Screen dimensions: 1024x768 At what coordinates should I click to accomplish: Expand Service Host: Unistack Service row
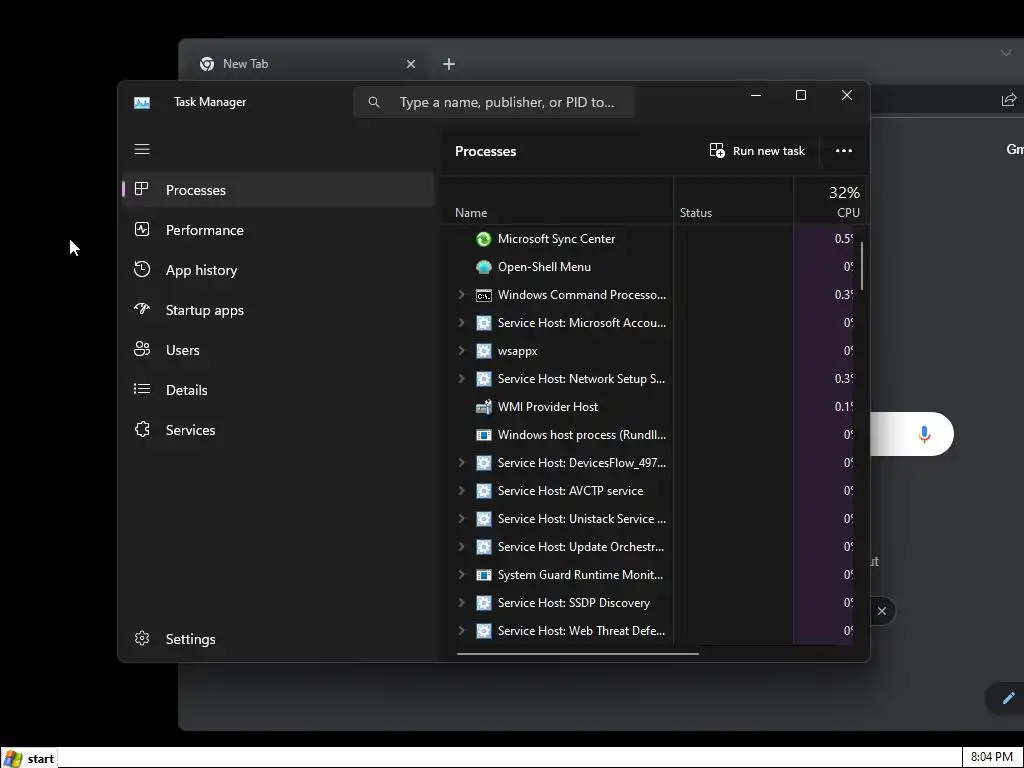(461, 519)
